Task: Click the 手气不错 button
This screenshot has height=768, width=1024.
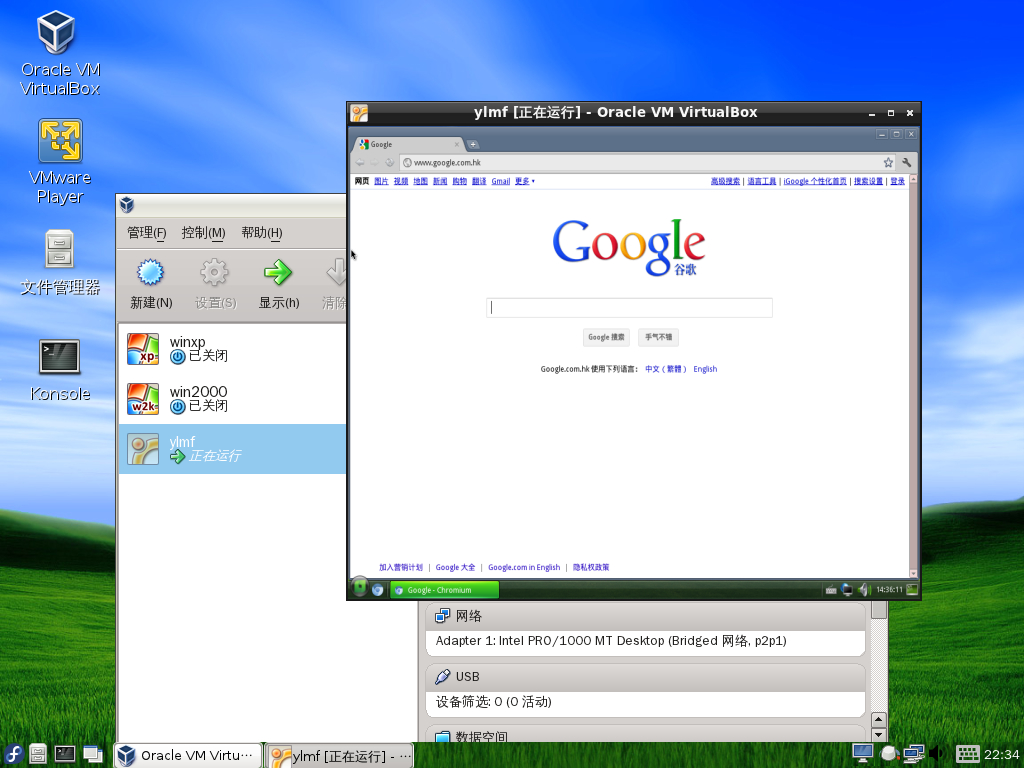Action: tap(658, 337)
